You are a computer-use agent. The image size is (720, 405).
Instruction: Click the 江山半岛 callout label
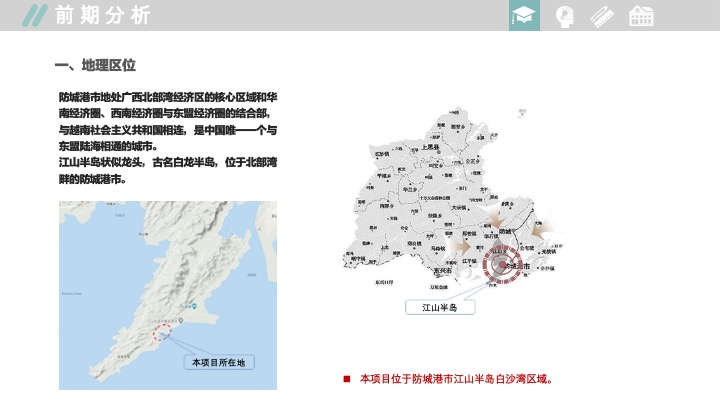click(x=440, y=307)
